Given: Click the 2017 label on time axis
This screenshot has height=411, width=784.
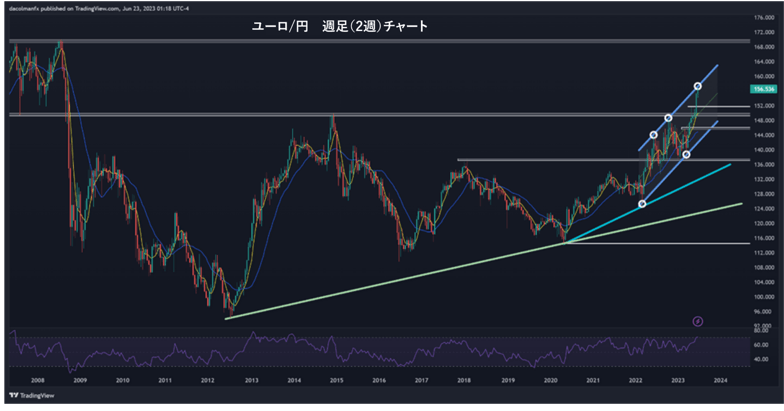Looking at the screenshot, I should 422,380.
